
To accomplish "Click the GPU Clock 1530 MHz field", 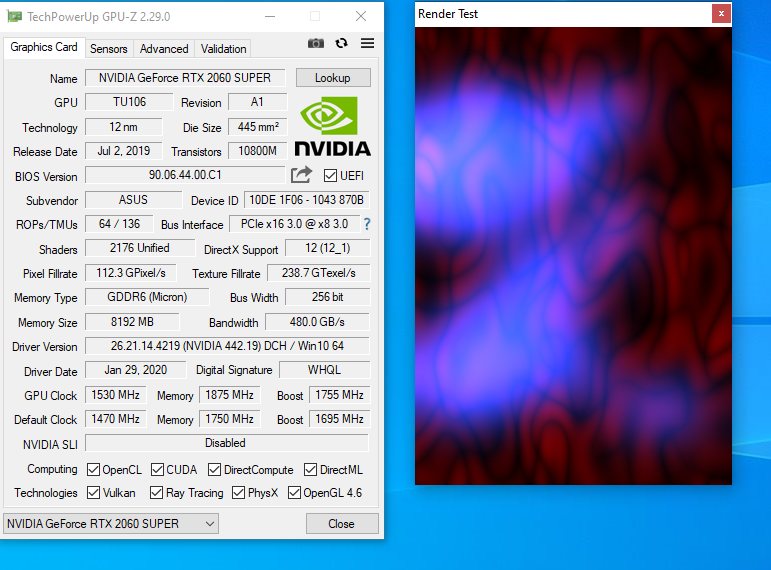I will click(x=116, y=395).
